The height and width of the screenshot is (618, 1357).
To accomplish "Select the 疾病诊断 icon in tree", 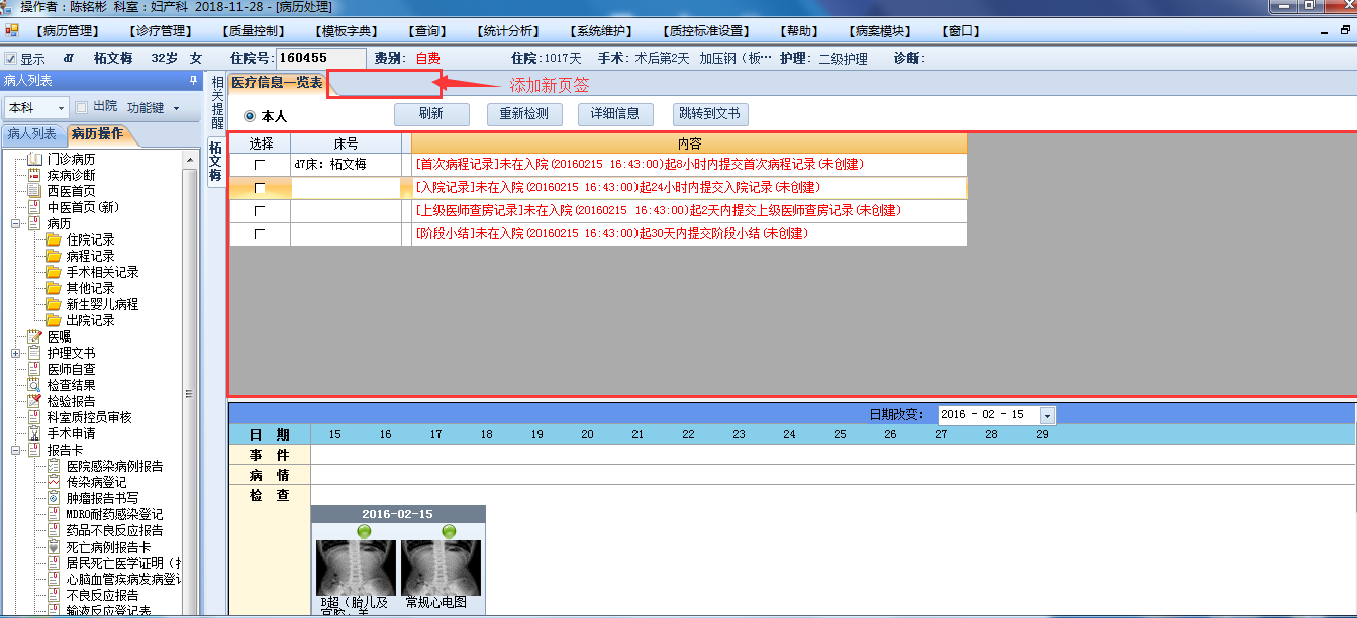I will coord(34,176).
